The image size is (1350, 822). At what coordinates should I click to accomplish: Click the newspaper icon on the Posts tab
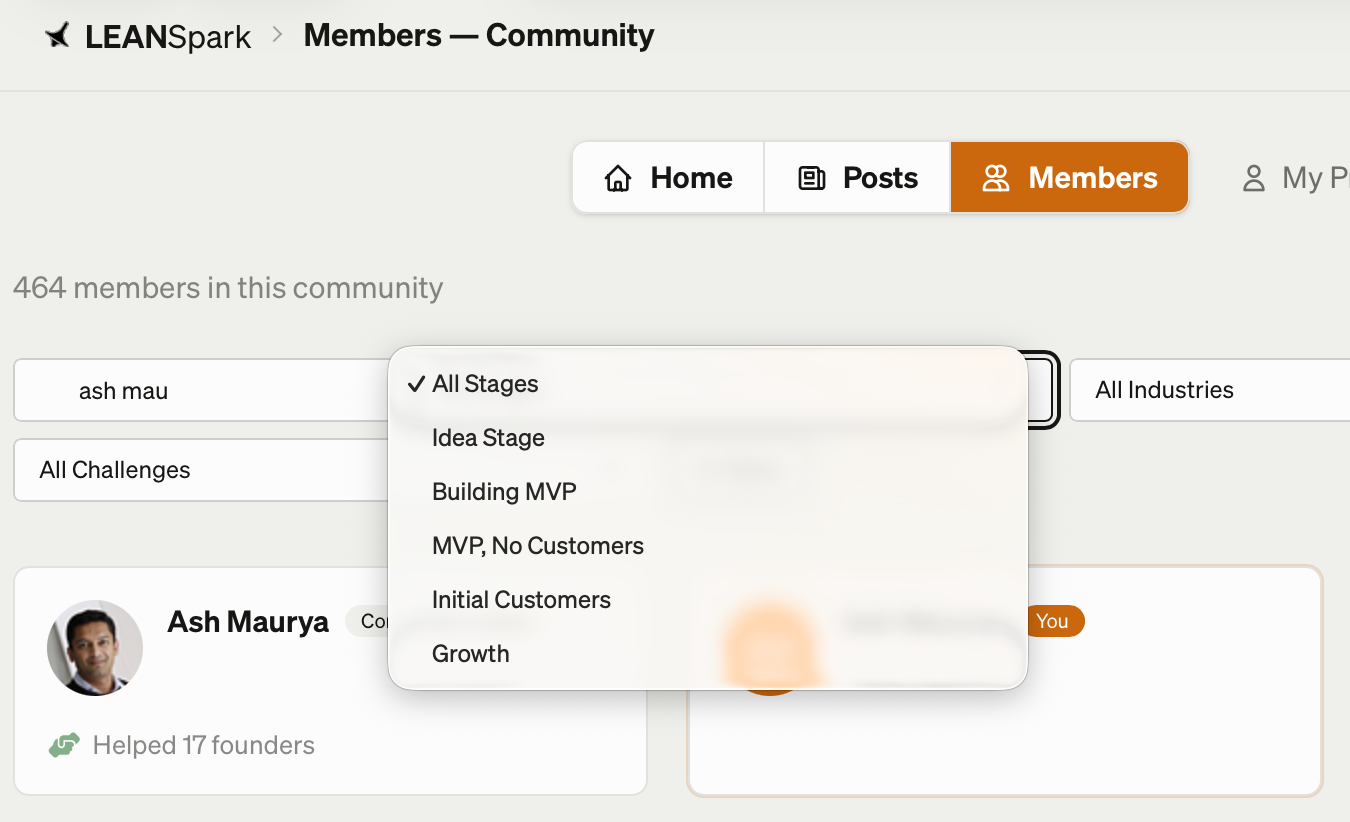point(811,177)
